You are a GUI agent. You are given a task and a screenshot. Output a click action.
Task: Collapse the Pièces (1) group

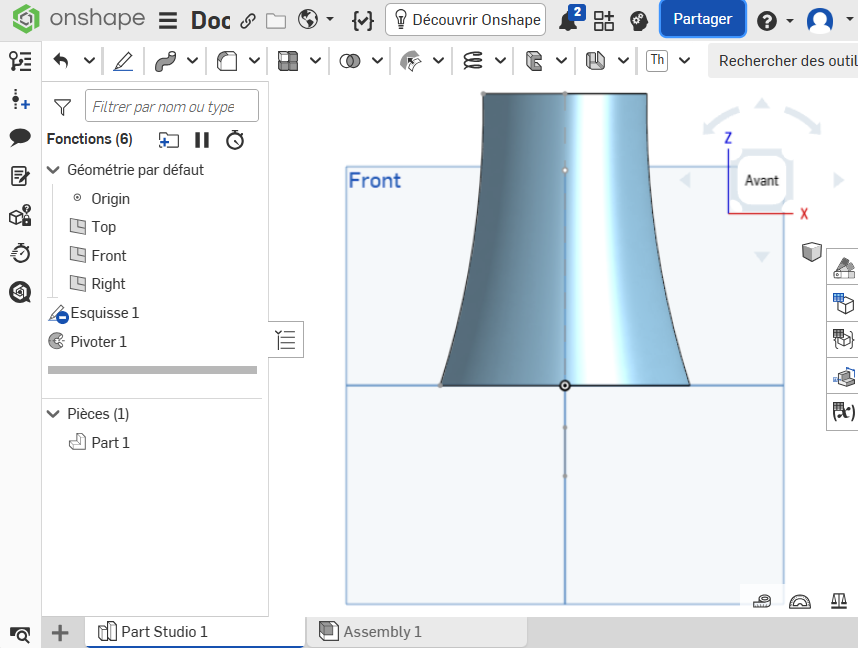[x=53, y=414]
